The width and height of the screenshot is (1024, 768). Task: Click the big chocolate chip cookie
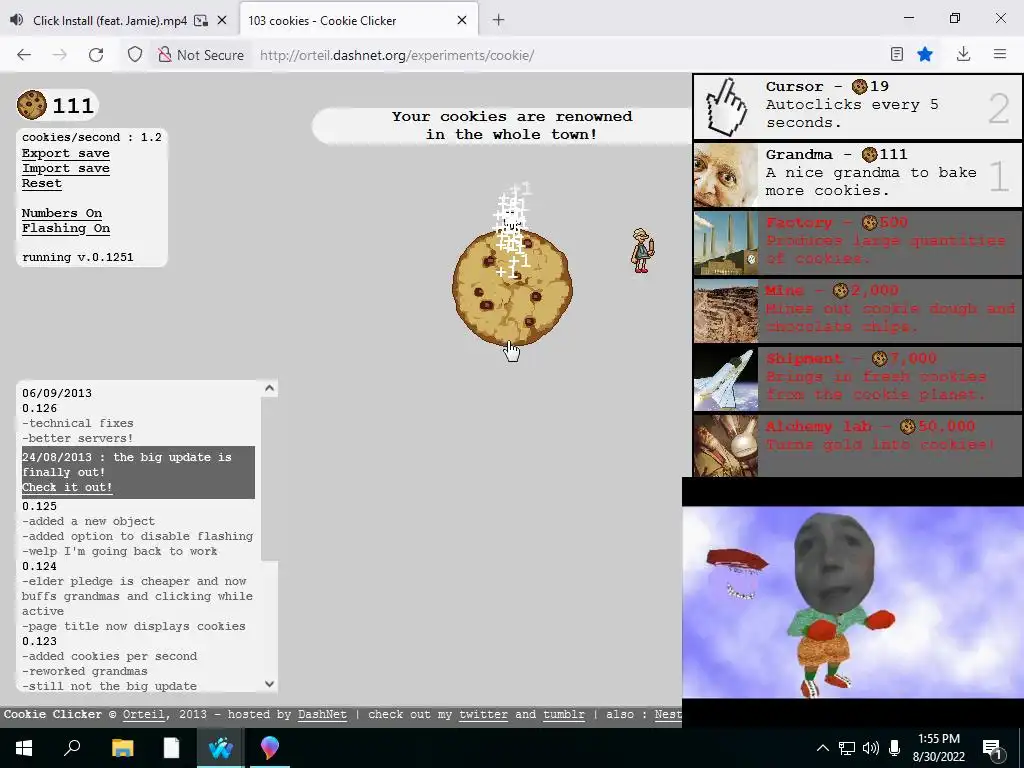(513, 287)
